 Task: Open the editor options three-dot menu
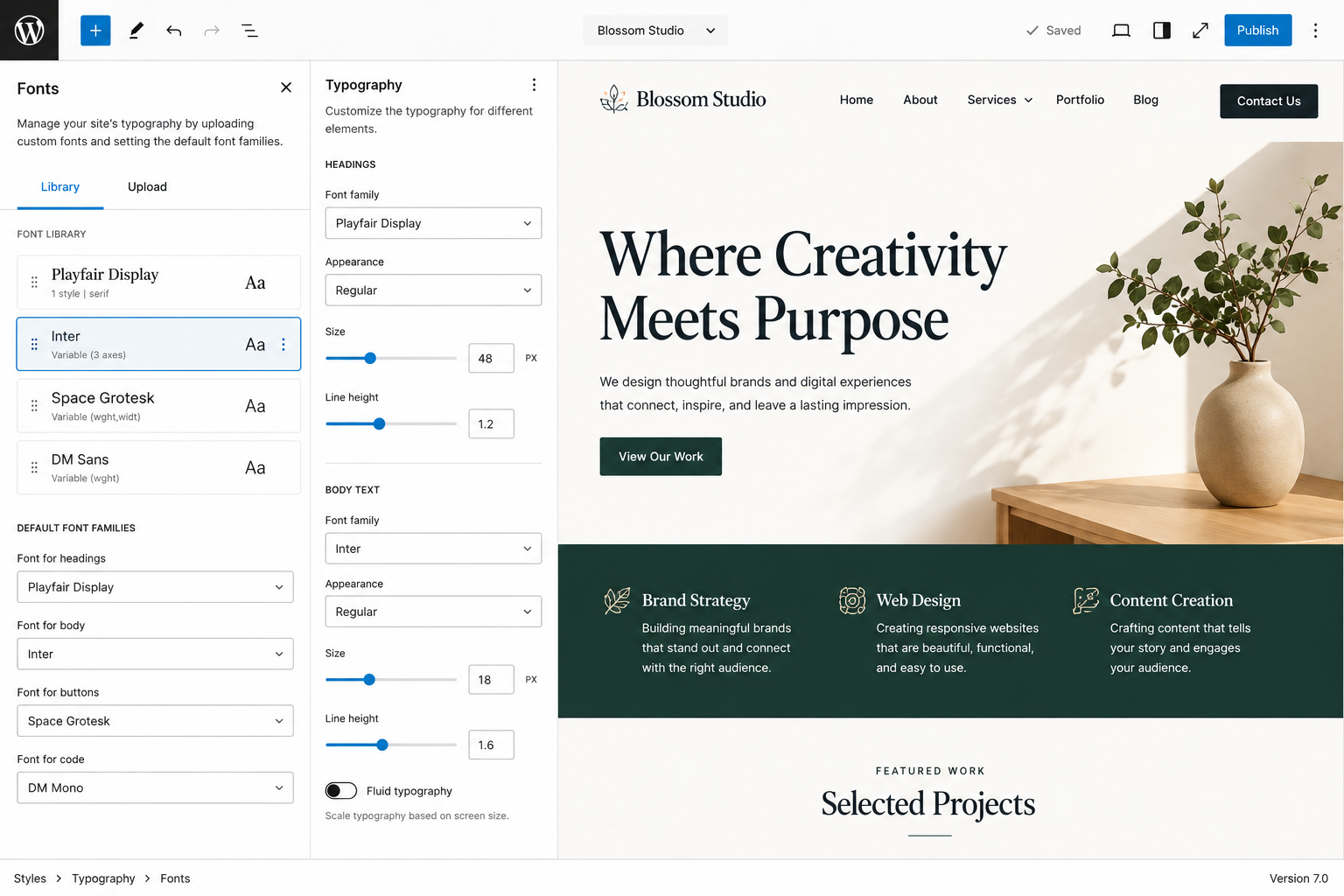1315,31
